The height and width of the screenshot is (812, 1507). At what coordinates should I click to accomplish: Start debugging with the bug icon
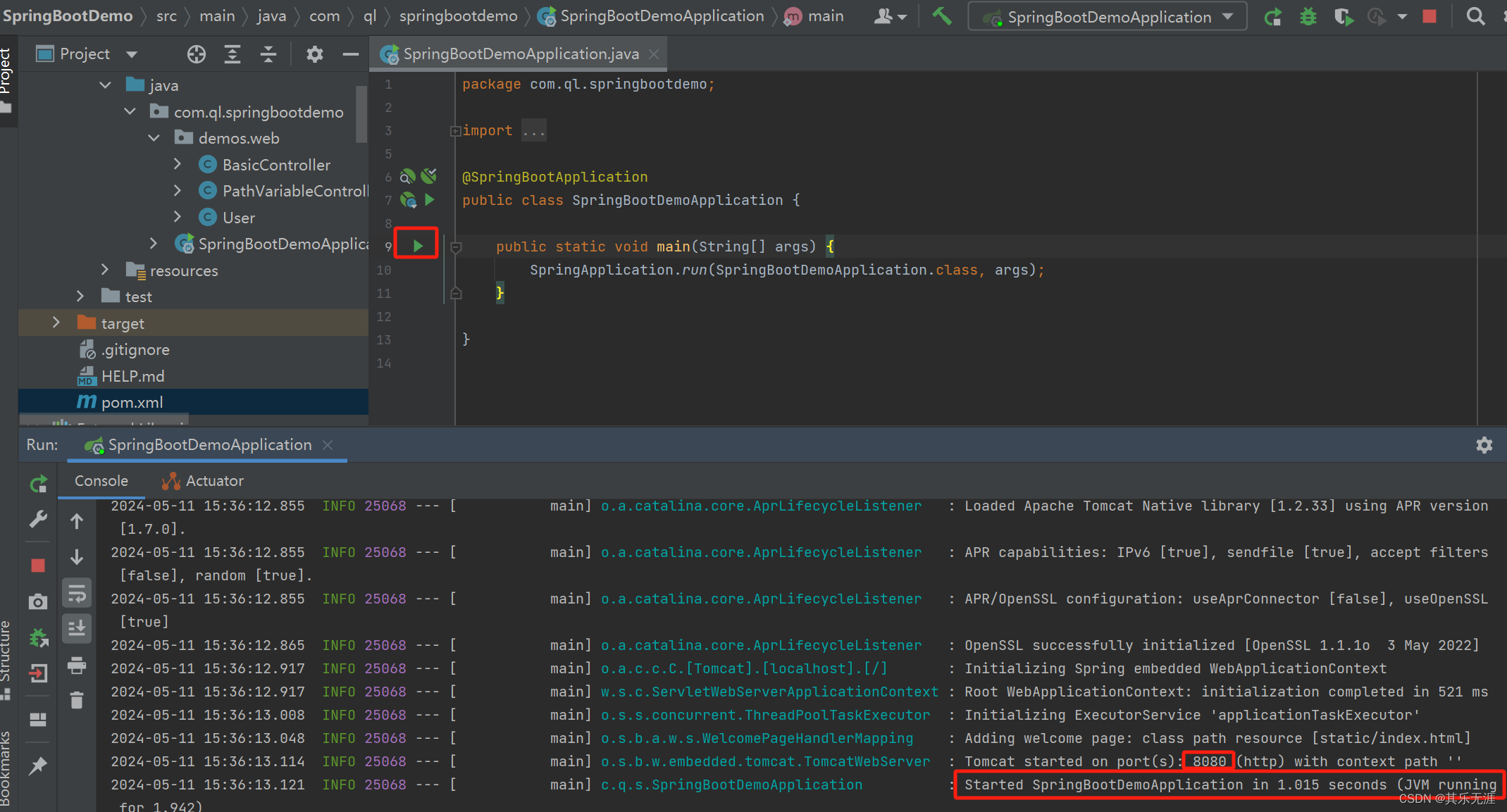click(x=1308, y=16)
